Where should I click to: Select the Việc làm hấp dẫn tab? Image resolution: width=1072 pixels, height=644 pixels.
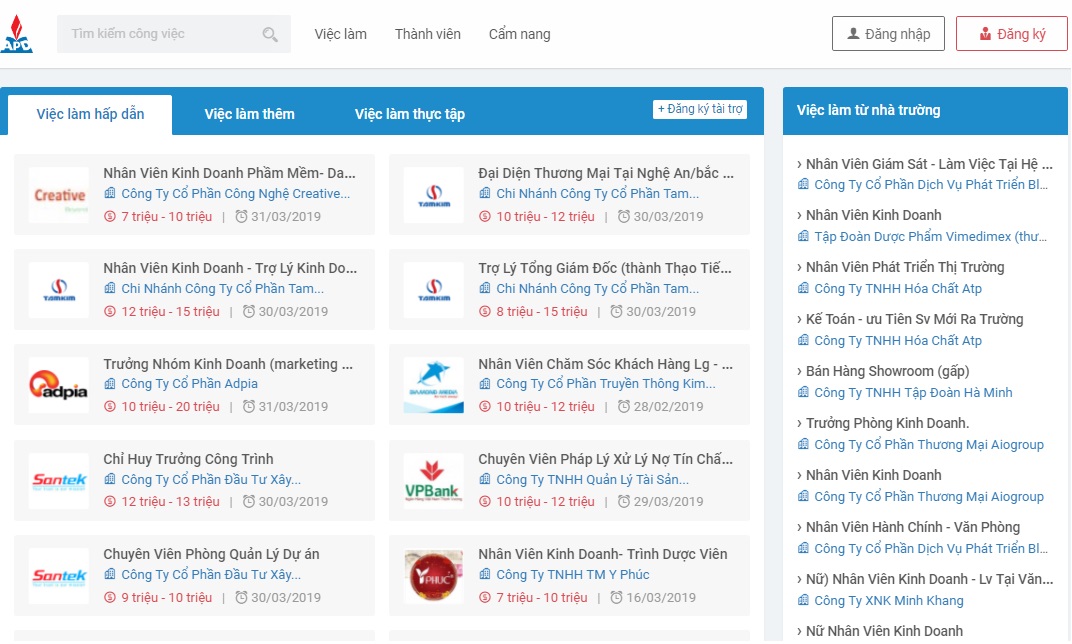pyautogui.click(x=90, y=114)
